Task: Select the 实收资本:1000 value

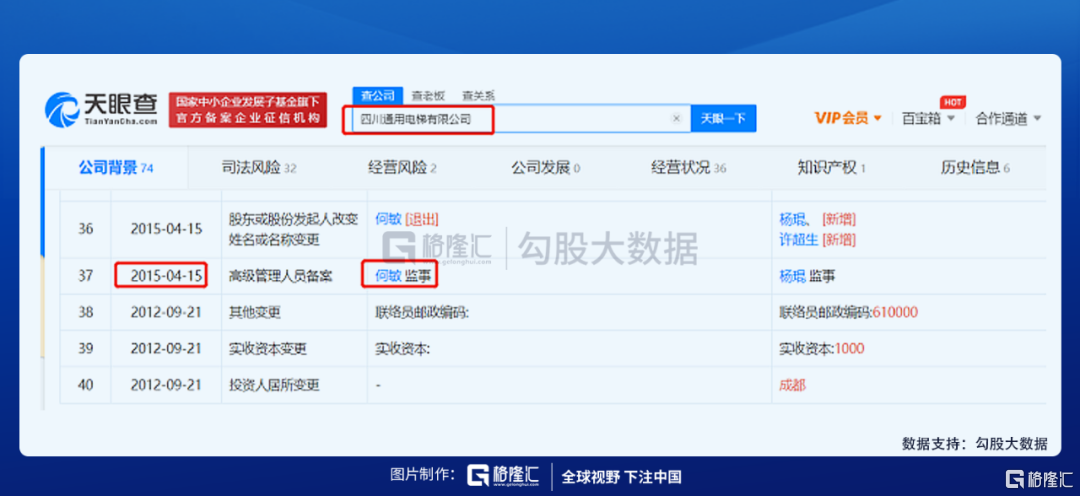Action: coord(822,349)
